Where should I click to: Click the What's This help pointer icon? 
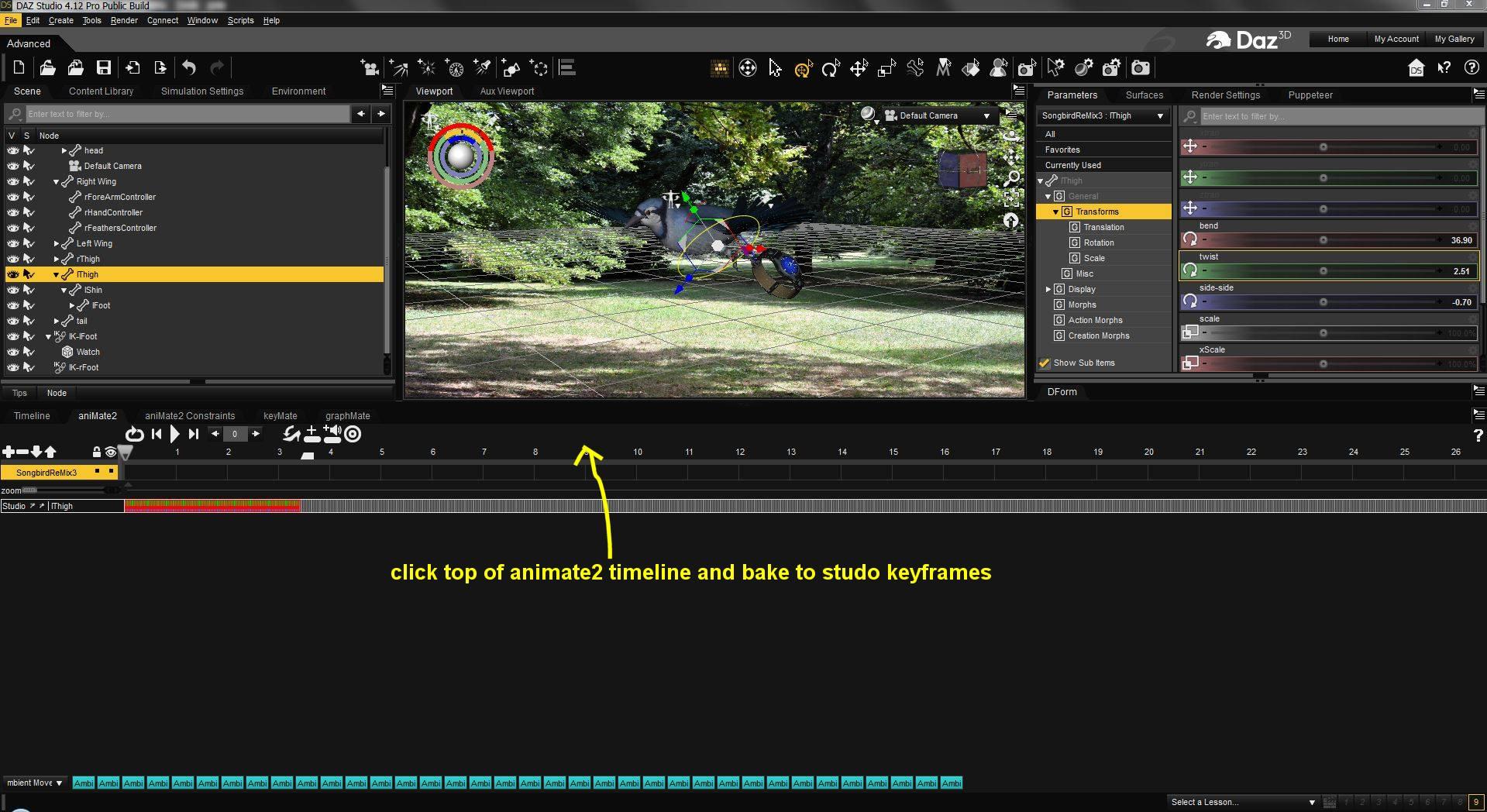point(1444,68)
